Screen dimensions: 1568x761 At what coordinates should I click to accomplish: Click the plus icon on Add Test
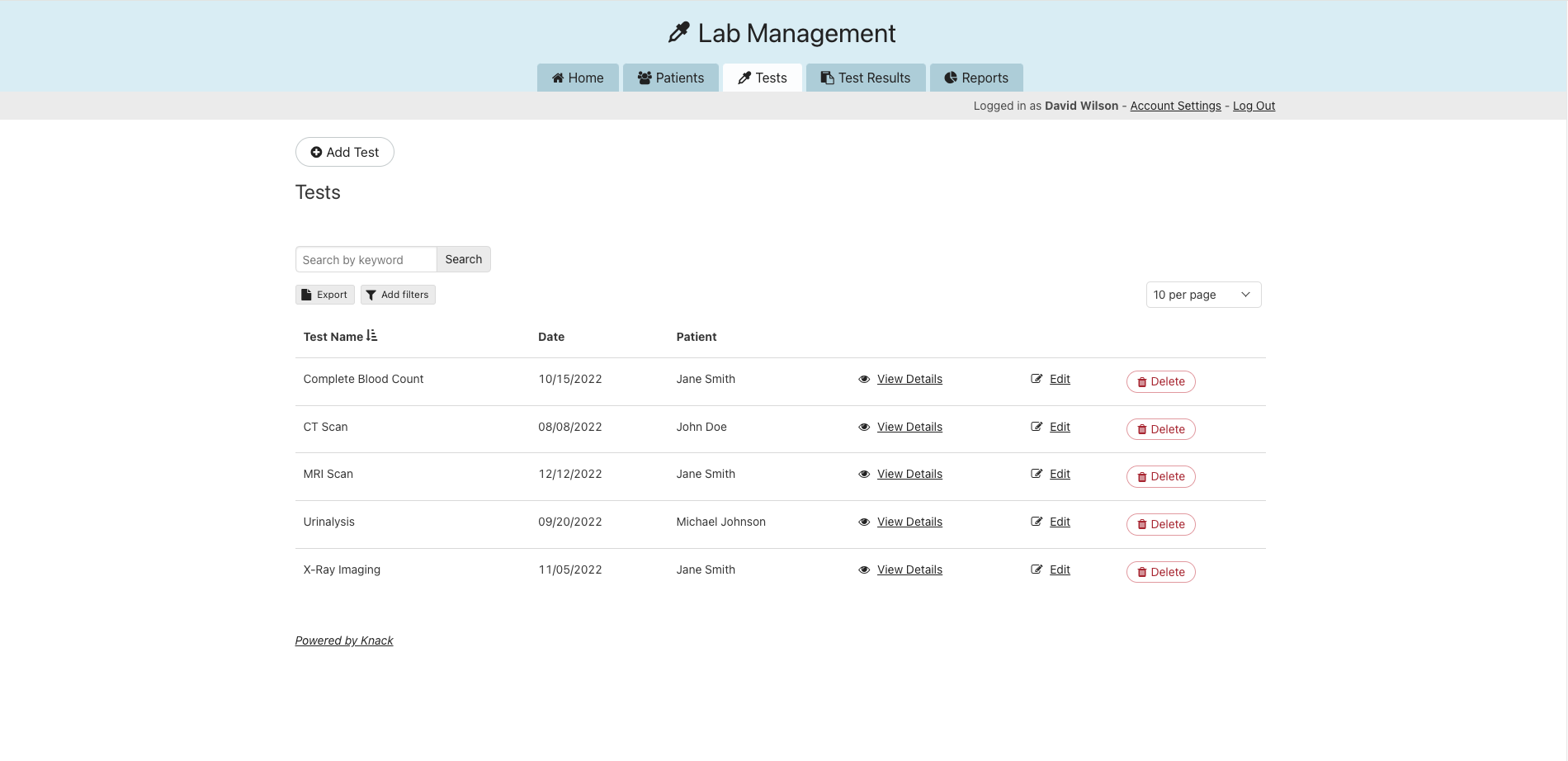(316, 153)
